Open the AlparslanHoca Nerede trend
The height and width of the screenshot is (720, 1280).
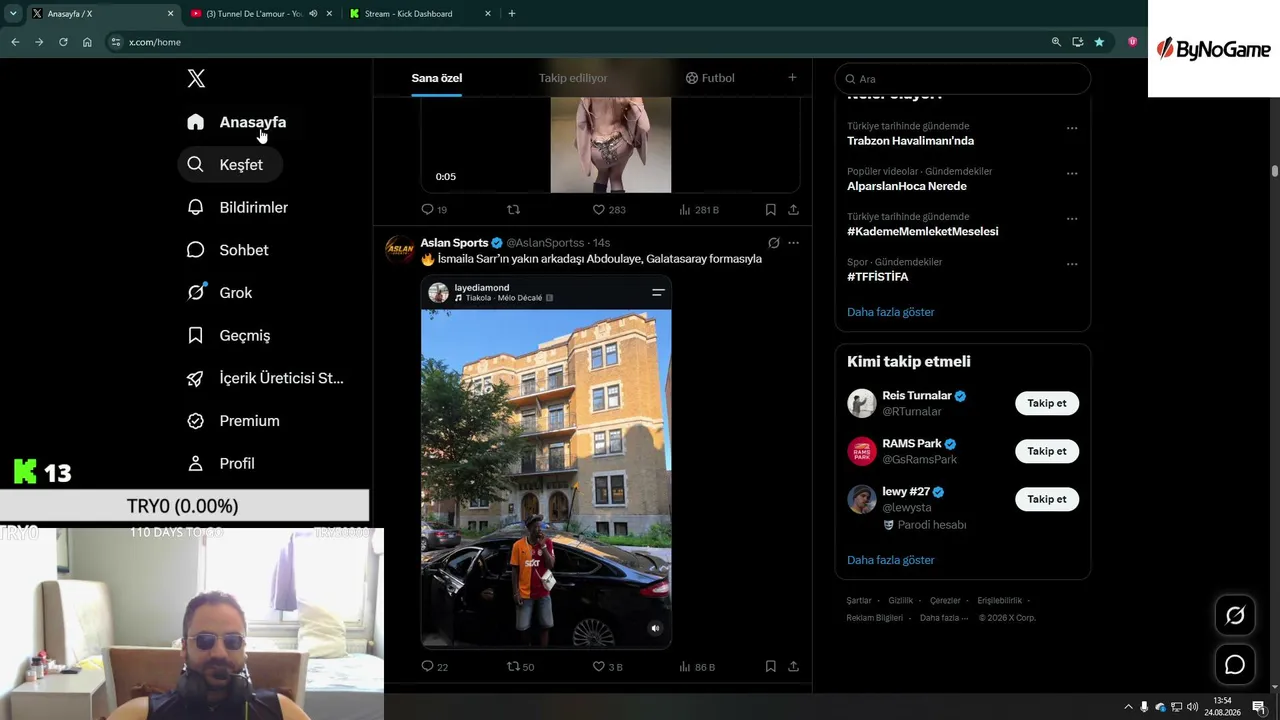click(x=907, y=186)
